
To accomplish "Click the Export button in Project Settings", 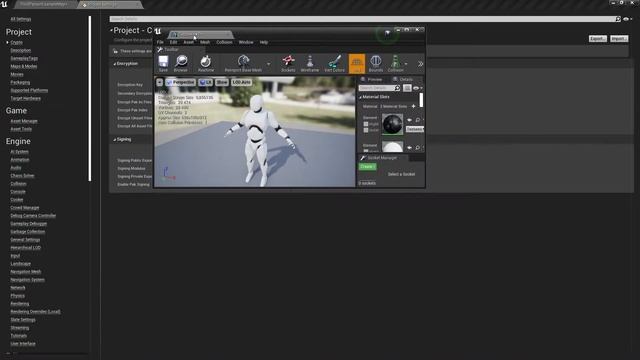I will (x=598, y=38).
